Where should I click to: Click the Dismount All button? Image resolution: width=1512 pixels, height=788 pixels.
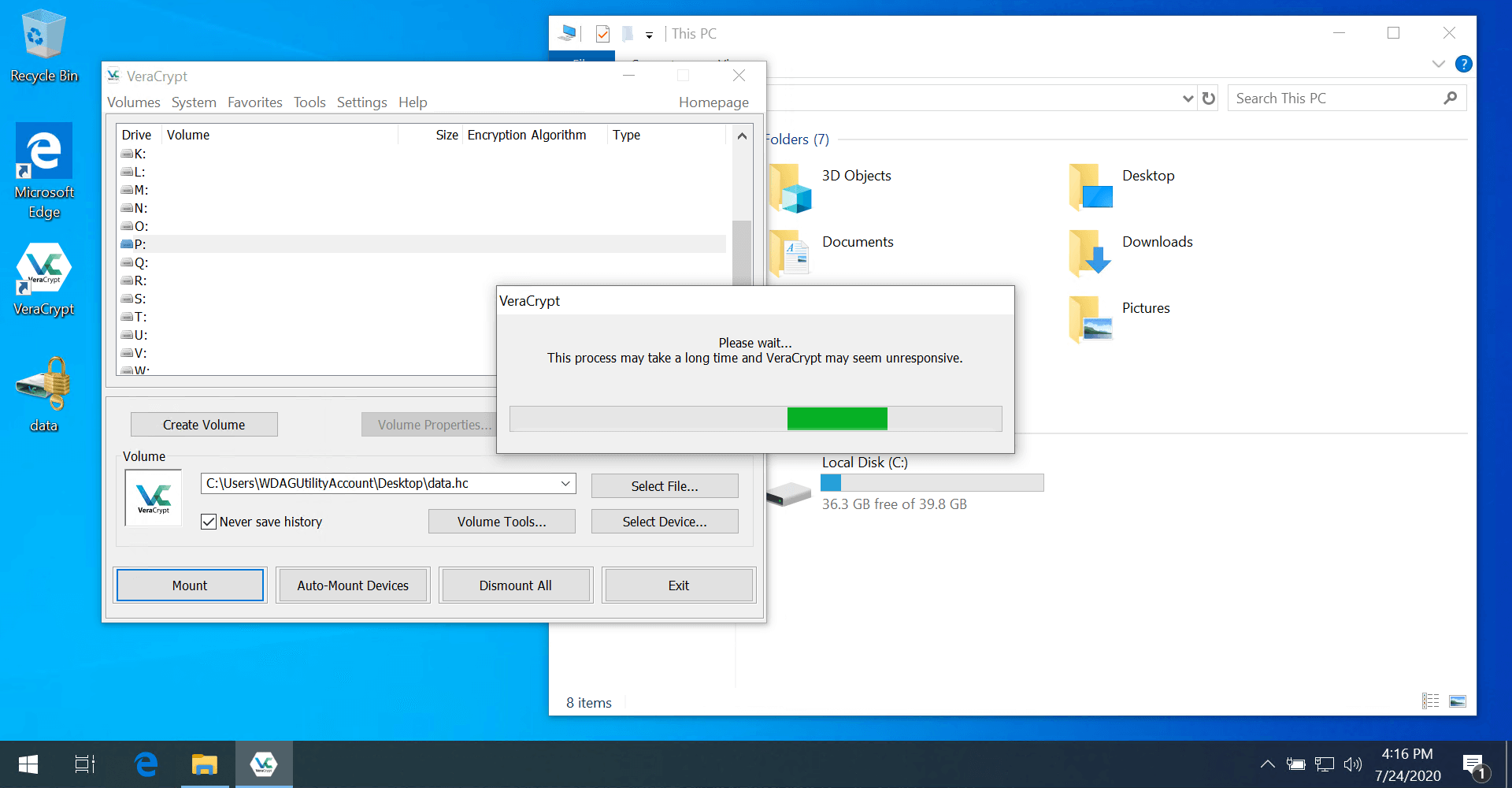tap(515, 585)
